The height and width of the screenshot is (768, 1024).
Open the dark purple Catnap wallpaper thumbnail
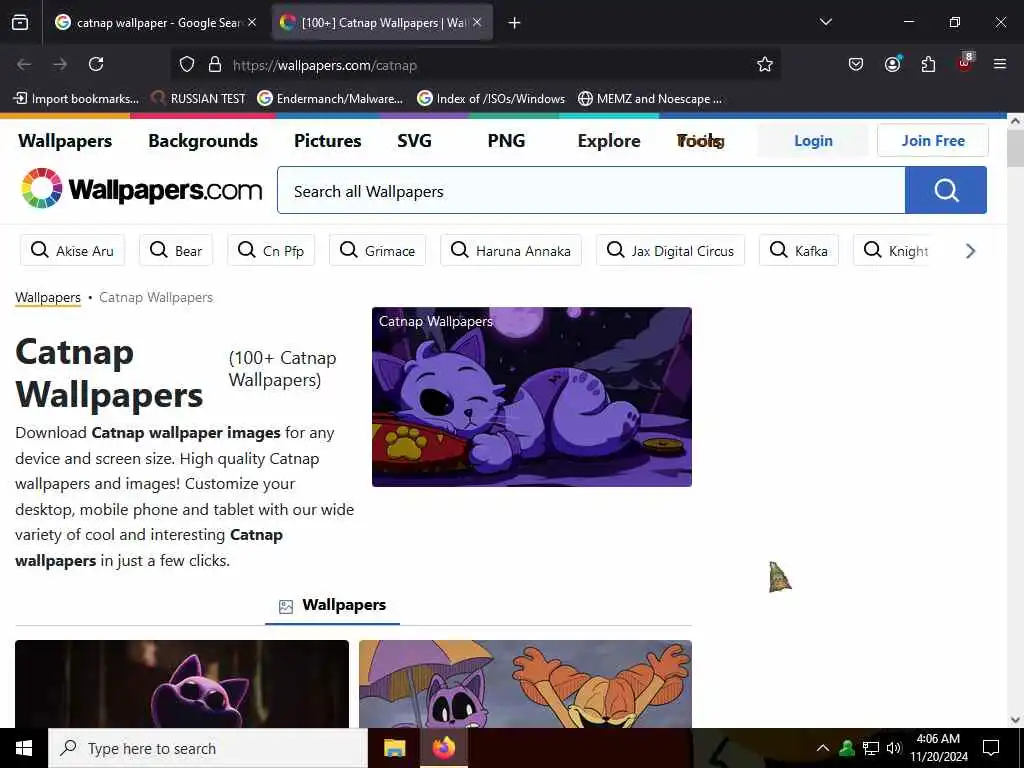pos(182,684)
